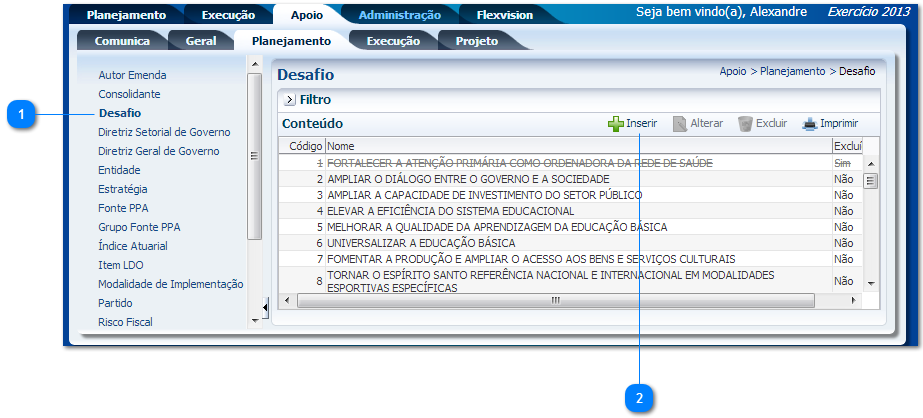Expand the Filtro section
The width and height of the screenshot is (923, 418).
[x=289, y=100]
